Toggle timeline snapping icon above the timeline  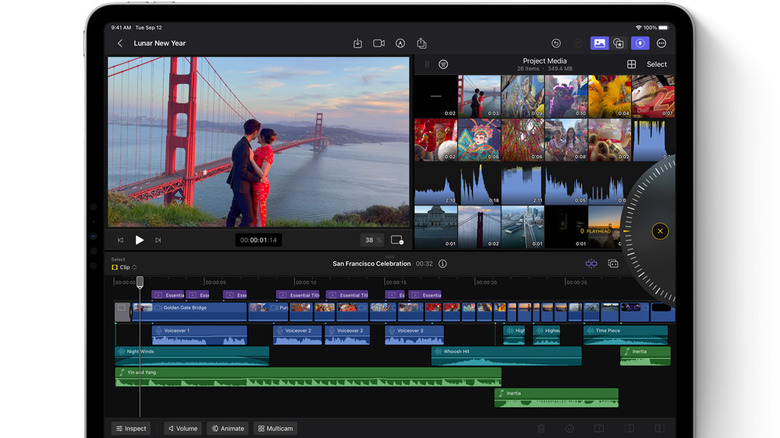[x=591, y=264]
